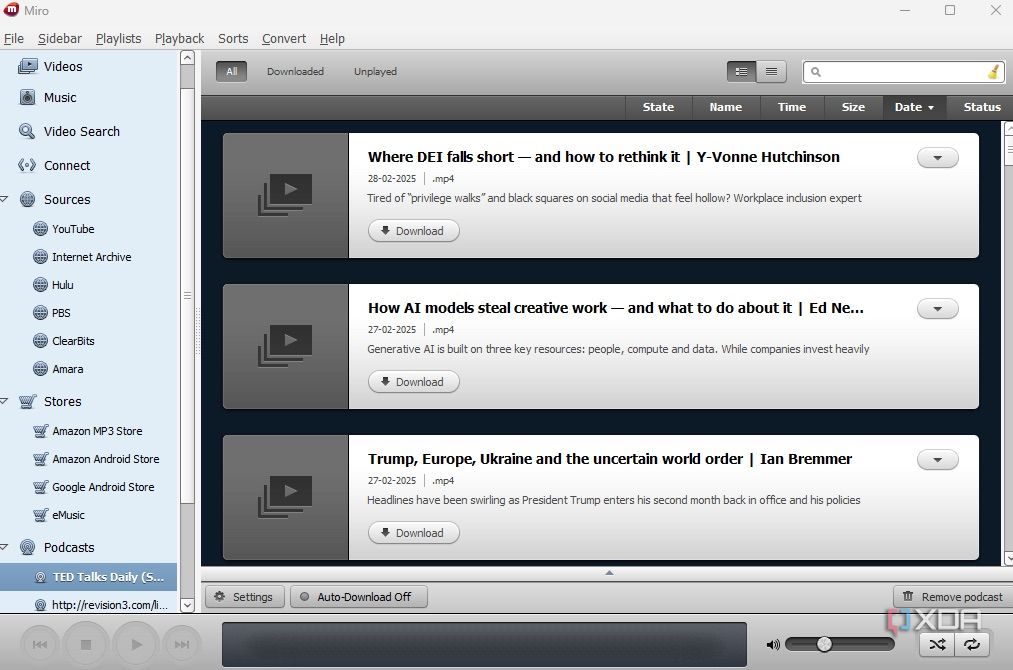Download the Ed Newton-Rex episode
Image resolution: width=1013 pixels, height=670 pixels.
click(413, 381)
